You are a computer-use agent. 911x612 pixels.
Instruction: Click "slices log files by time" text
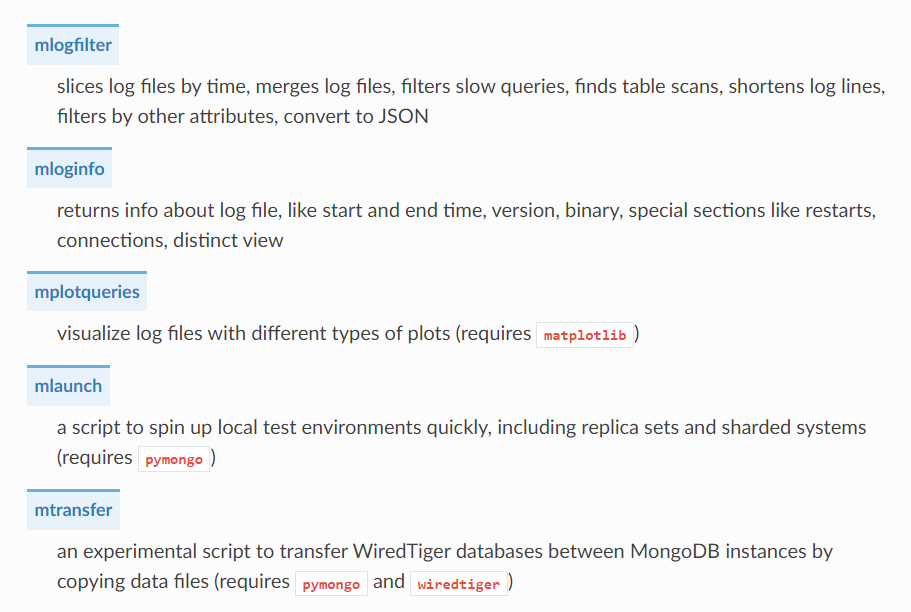click(x=153, y=86)
